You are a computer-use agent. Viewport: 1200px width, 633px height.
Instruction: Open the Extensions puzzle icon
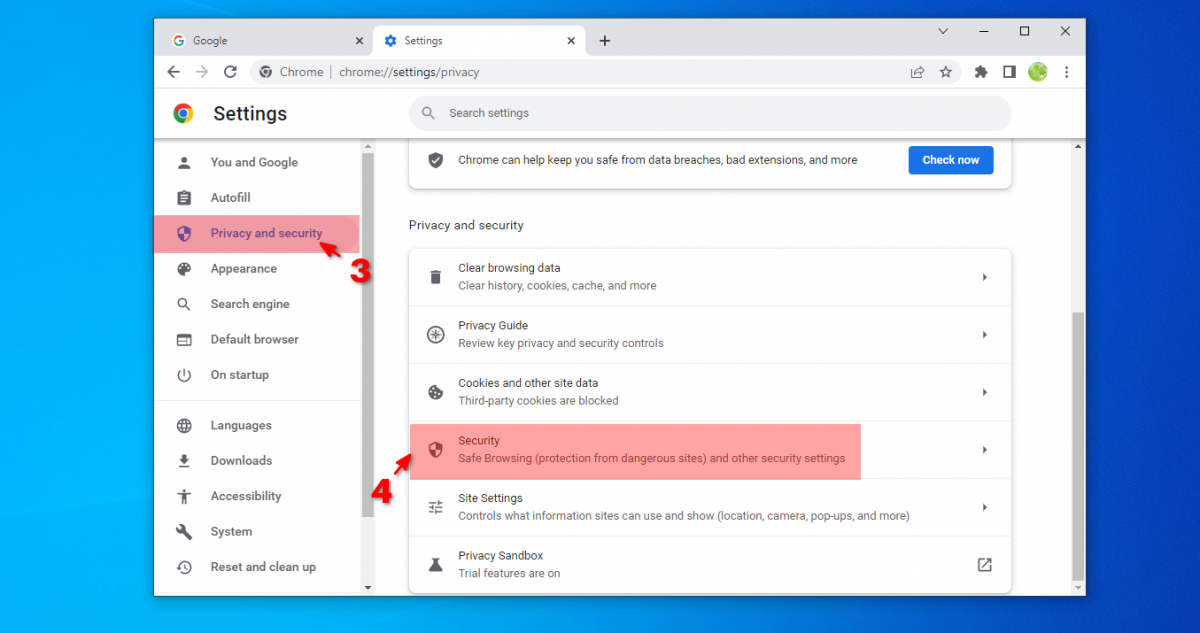(981, 72)
